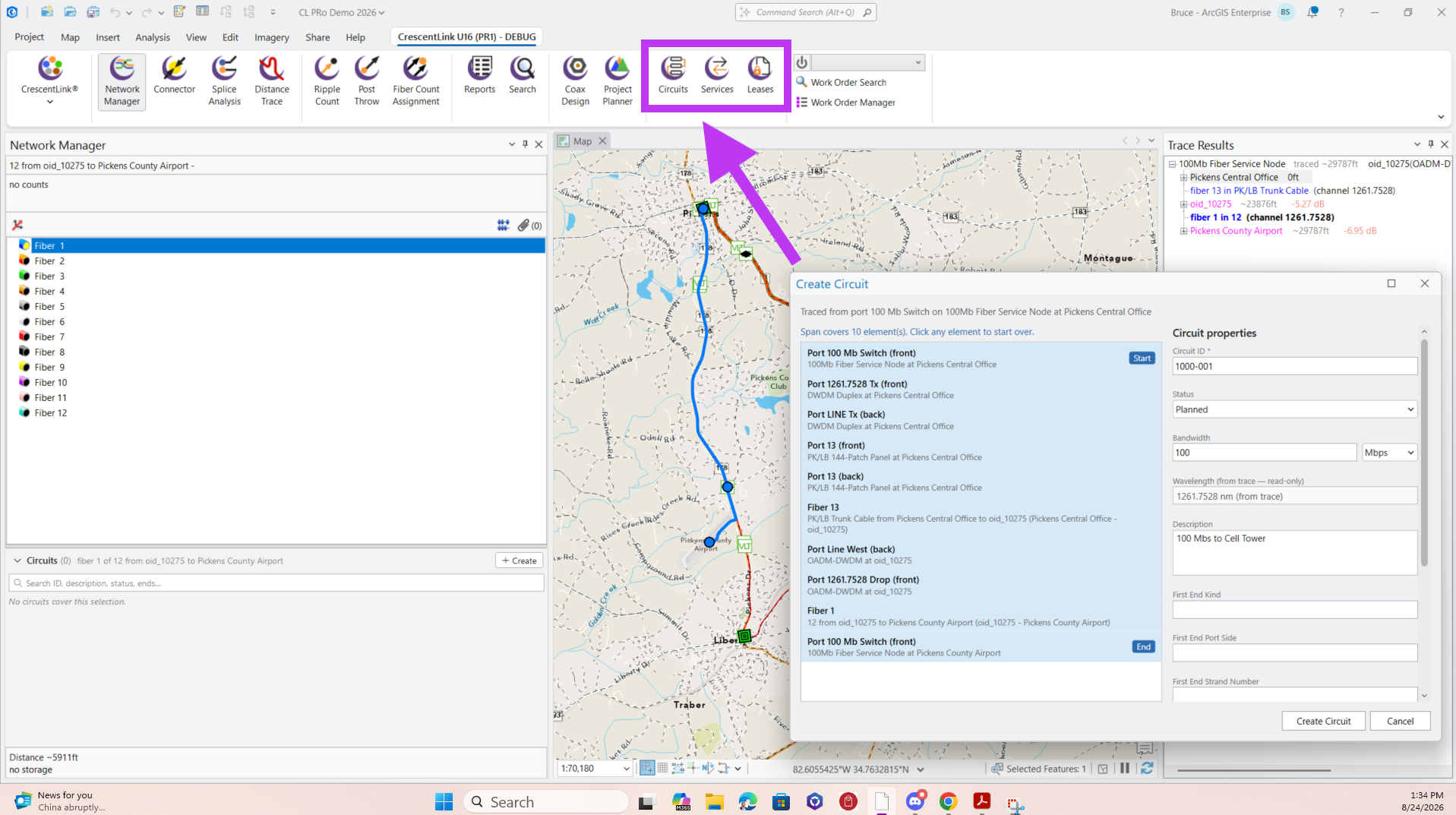Open the Mbps unit dropdown
Image resolution: width=1456 pixels, height=815 pixels.
tap(1389, 453)
